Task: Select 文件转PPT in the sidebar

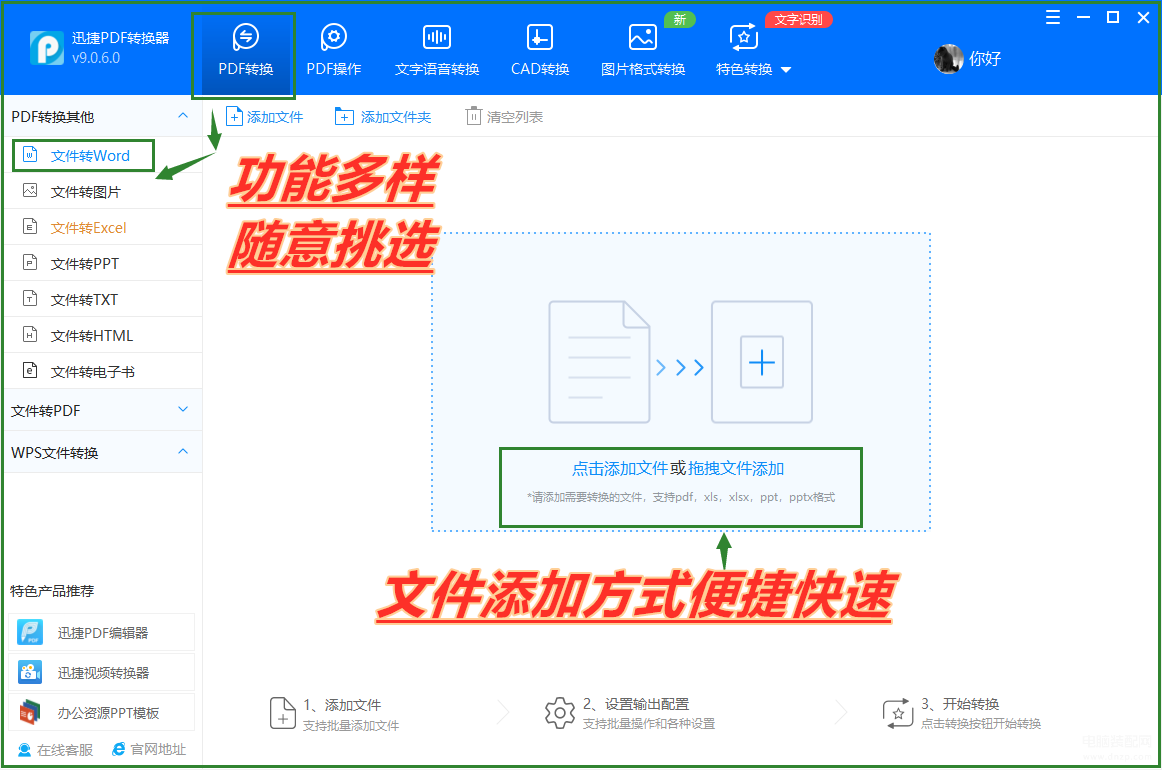Action: (104, 263)
